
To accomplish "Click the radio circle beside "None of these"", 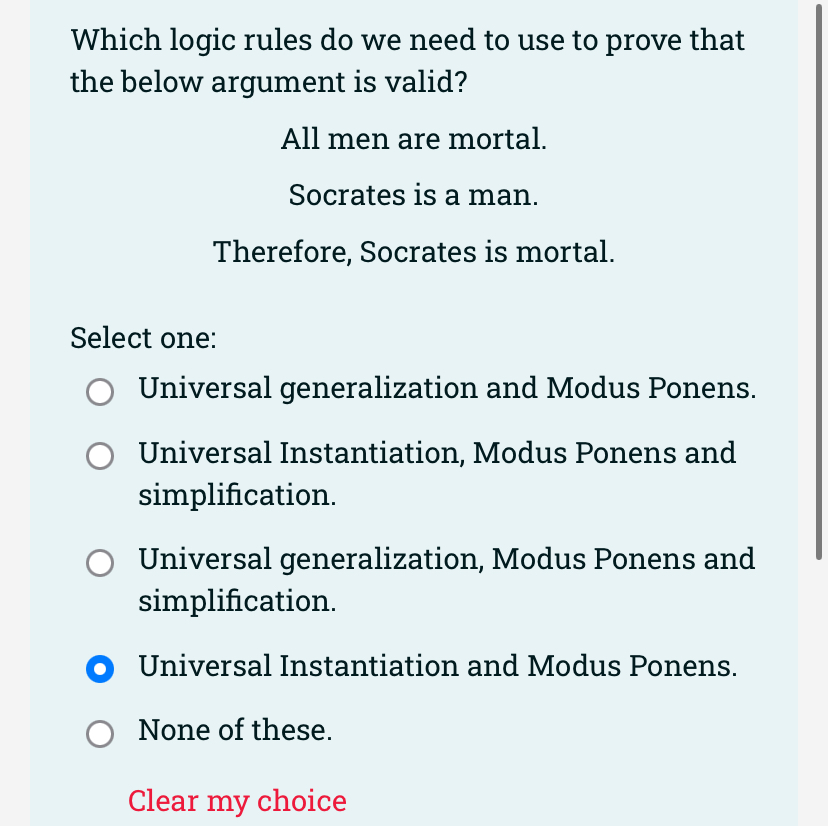I will 99,734.
